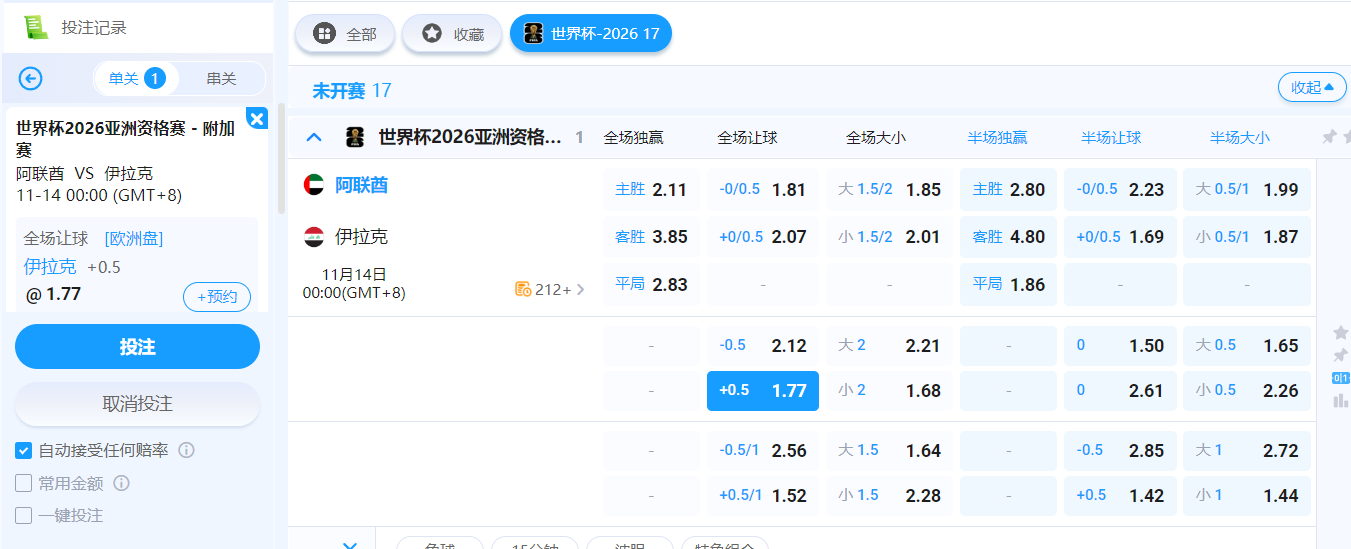The image size is (1351, 549).
Task: Select 大 2 at 2.21
Action: pyautogui.click(x=889, y=345)
